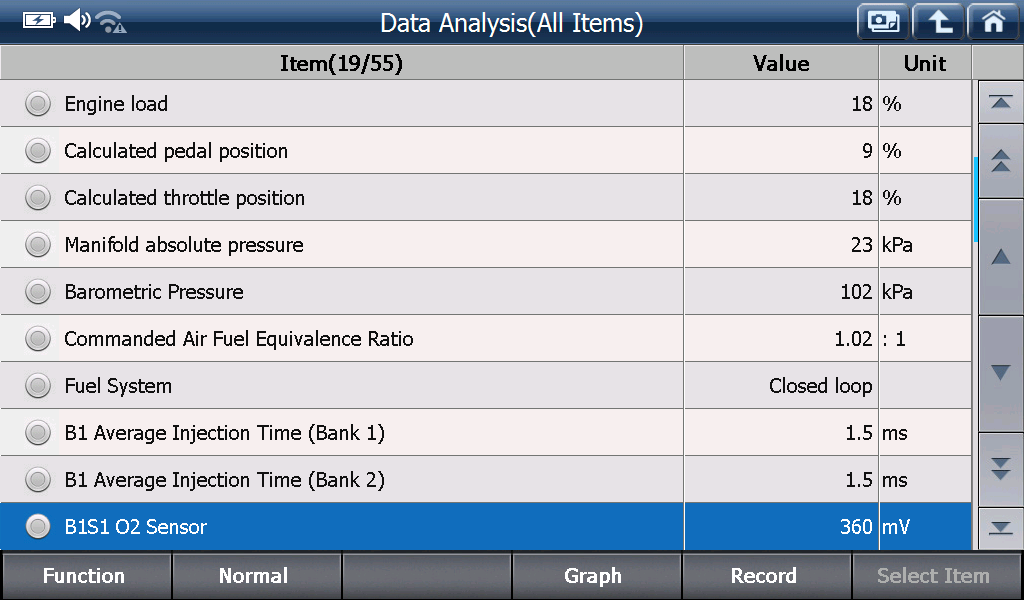This screenshot has height=600, width=1024.
Task: Click the screenshot capture icon
Action: [x=883, y=22]
